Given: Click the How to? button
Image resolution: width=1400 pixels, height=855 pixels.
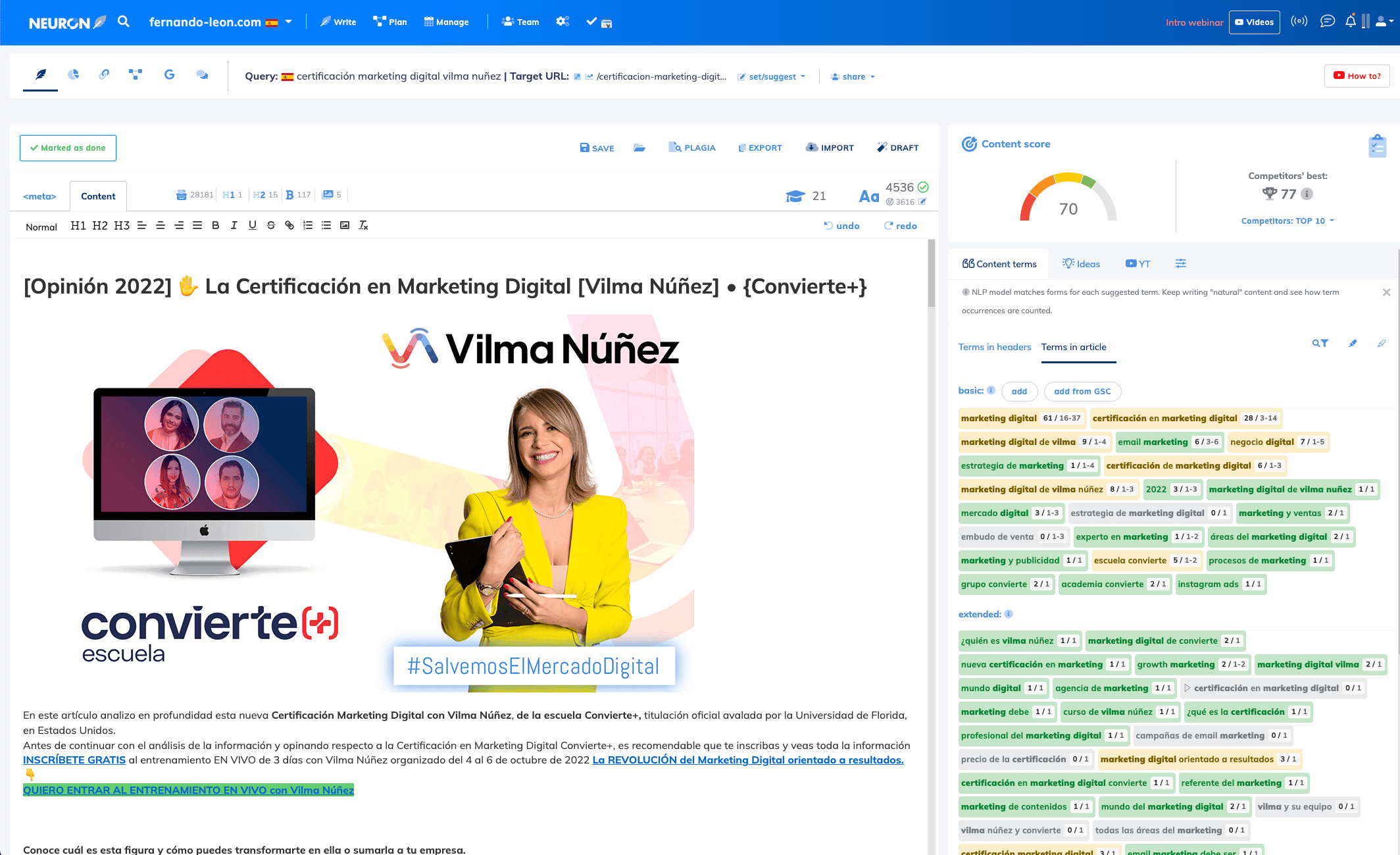Looking at the screenshot, I should tap(1357, 76).
